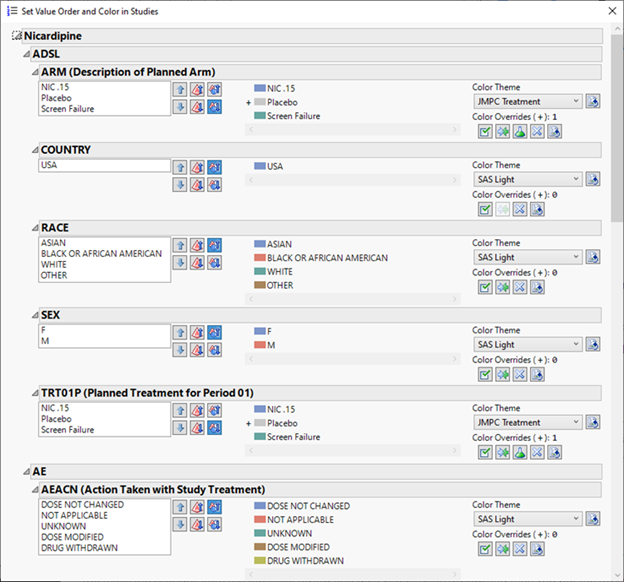Click flask icon under ARM color overrides
Viewport: 624px width, 582px height.
[520, 131]
